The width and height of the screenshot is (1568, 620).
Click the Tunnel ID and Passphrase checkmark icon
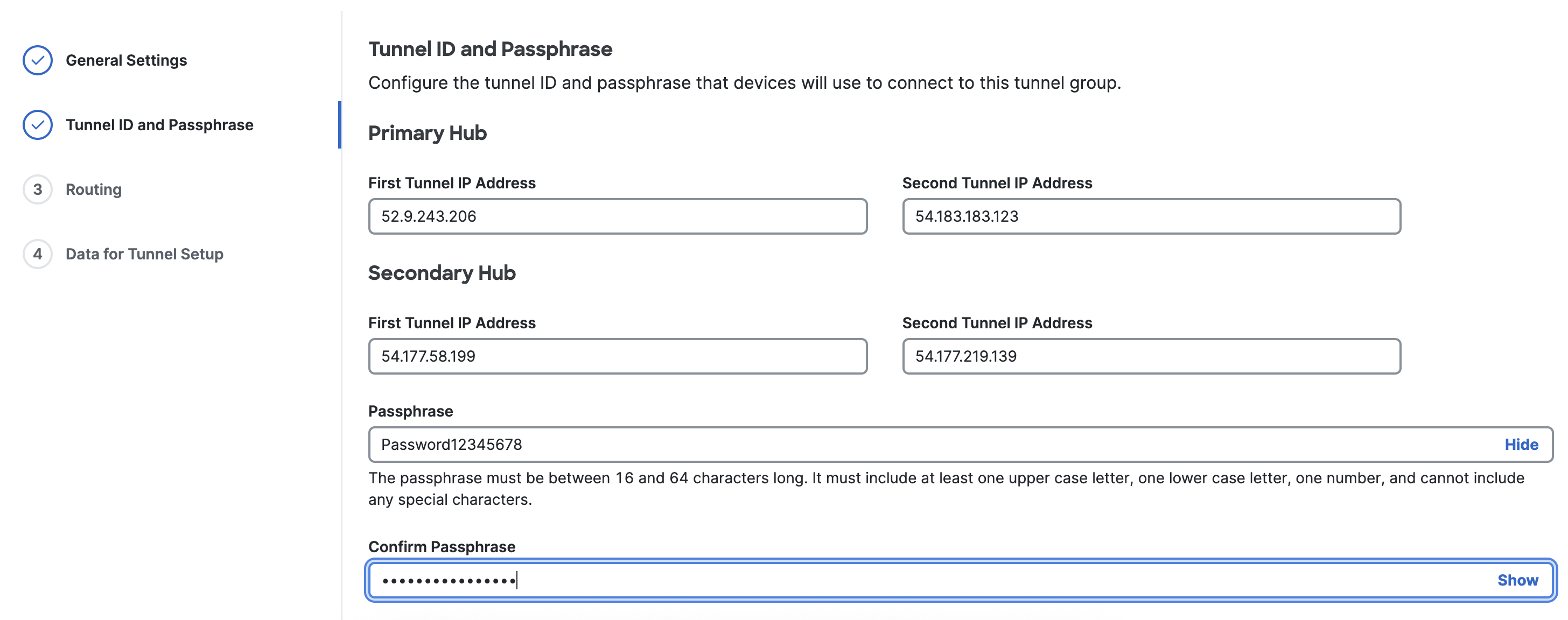pos(38,125)
